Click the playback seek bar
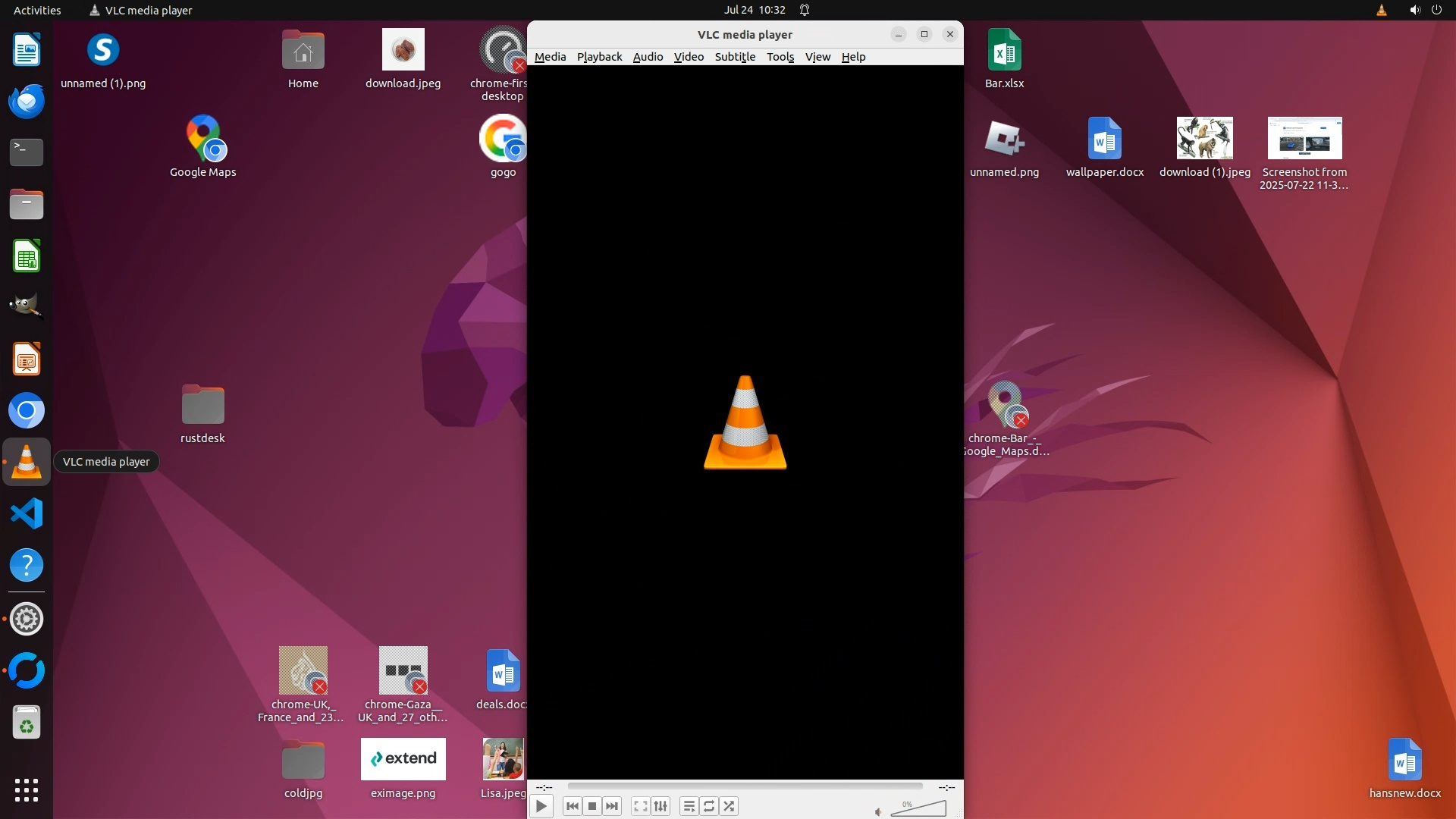 (x=745, y=786)
